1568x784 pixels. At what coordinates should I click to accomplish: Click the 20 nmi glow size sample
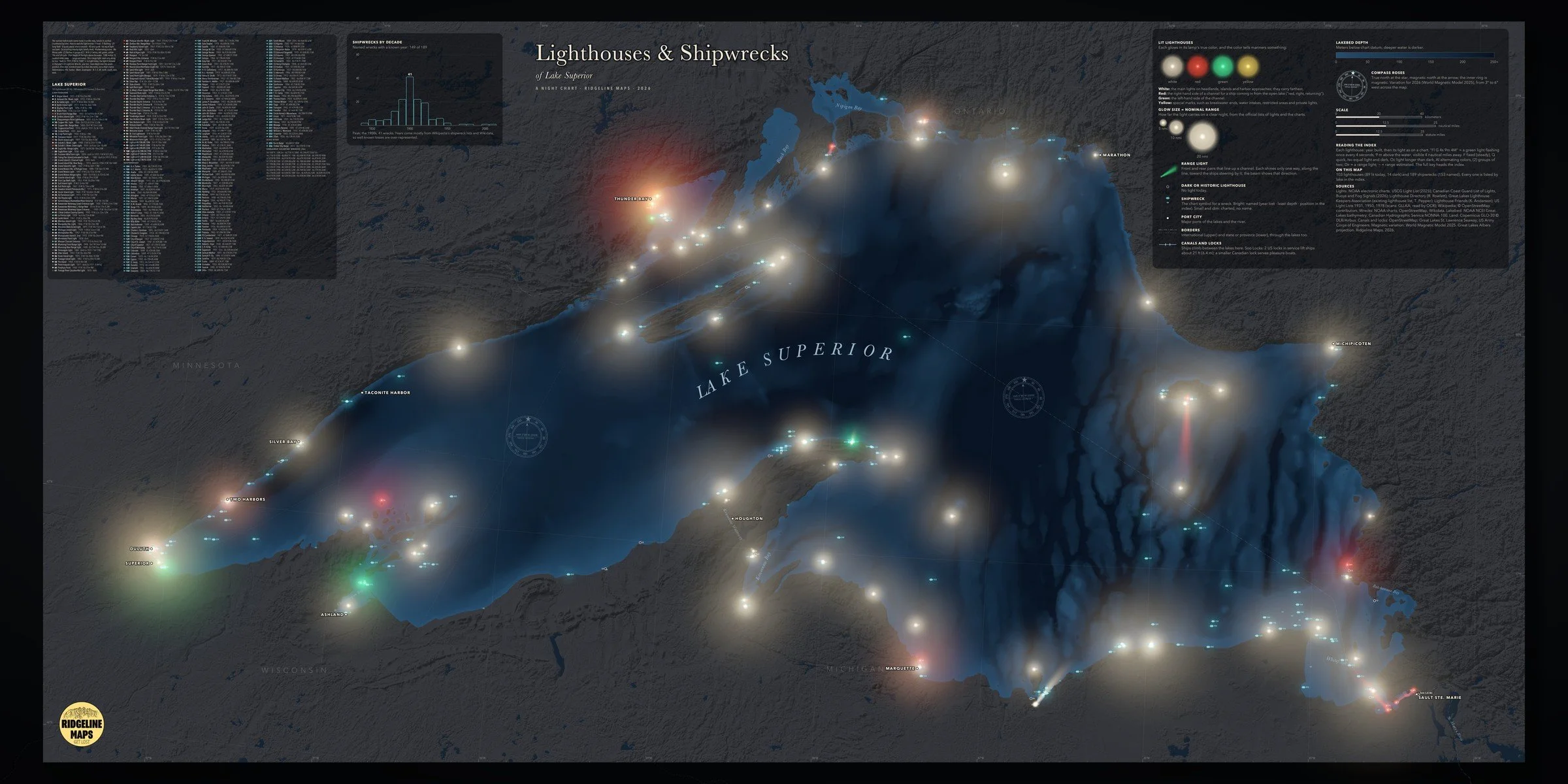1202,138
